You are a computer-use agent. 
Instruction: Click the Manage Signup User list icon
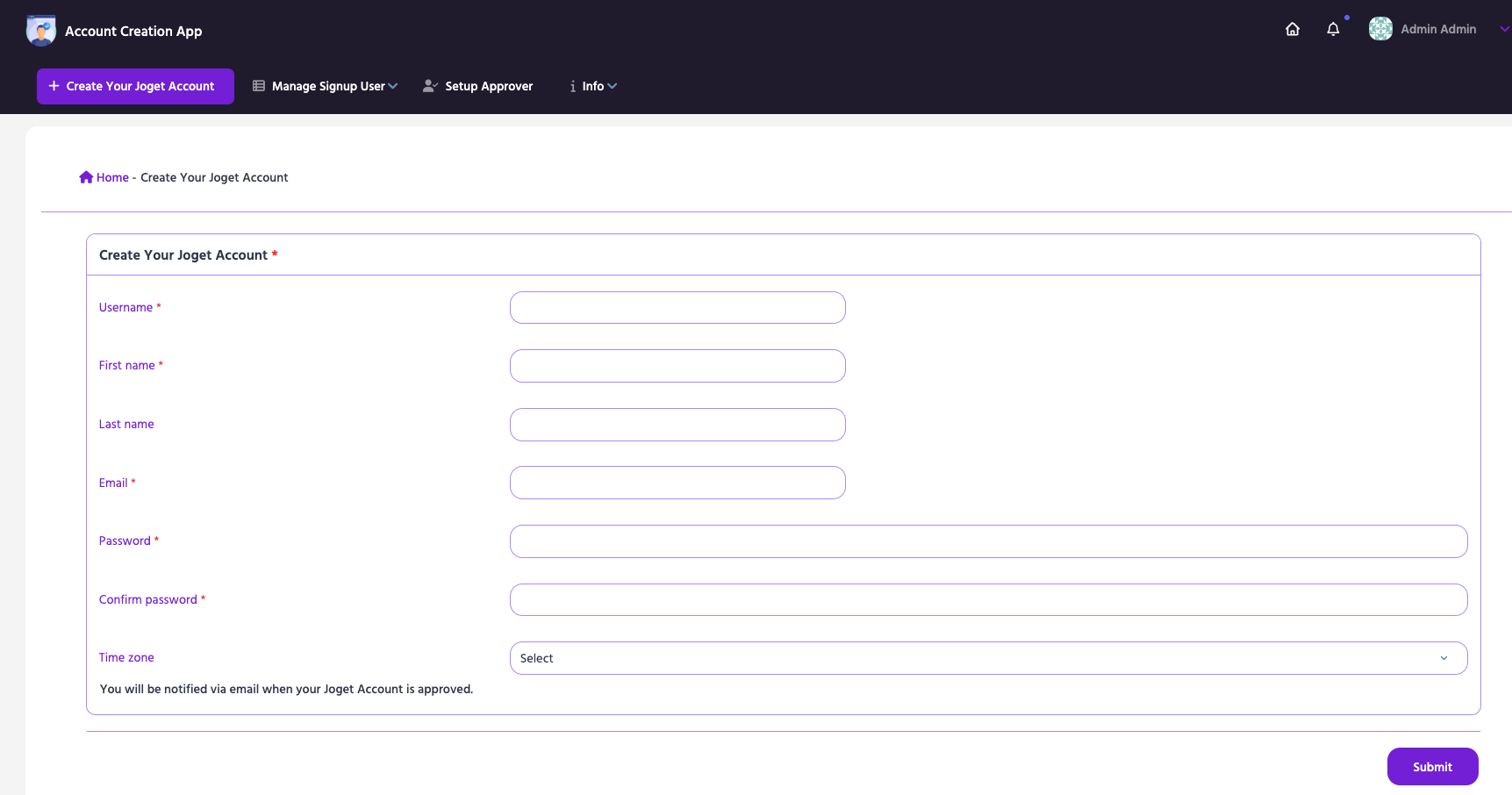259,86
